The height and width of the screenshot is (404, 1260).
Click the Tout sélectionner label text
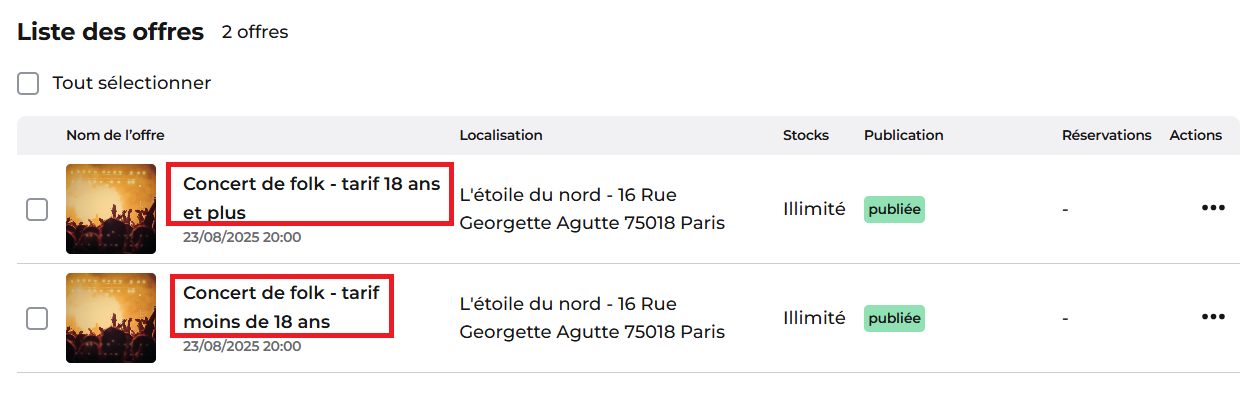(x=132, y=83)
